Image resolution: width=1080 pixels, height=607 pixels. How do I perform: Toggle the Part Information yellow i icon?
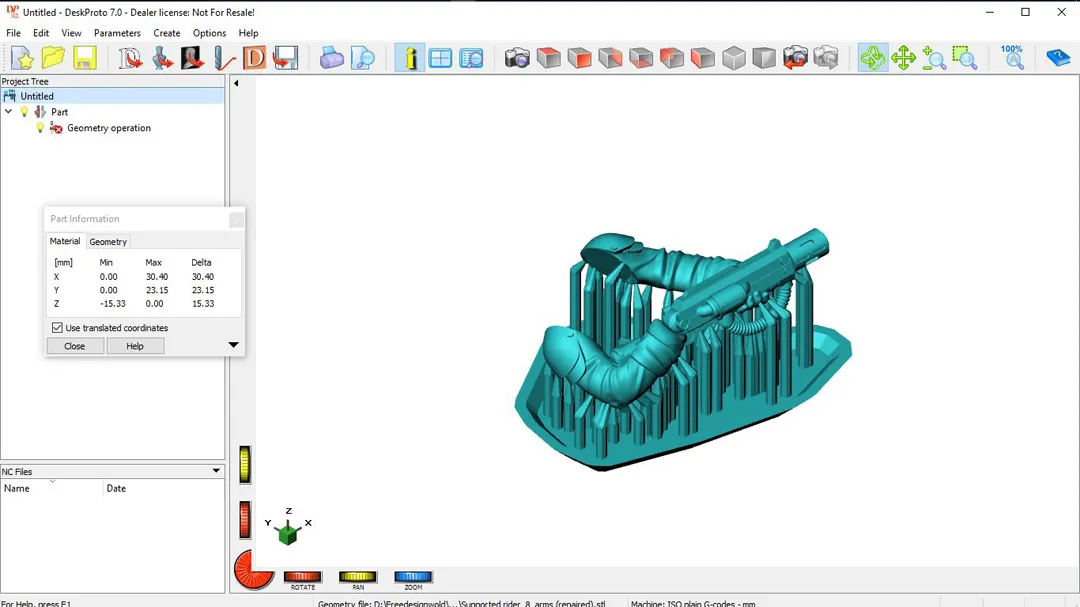coord(410,58)
